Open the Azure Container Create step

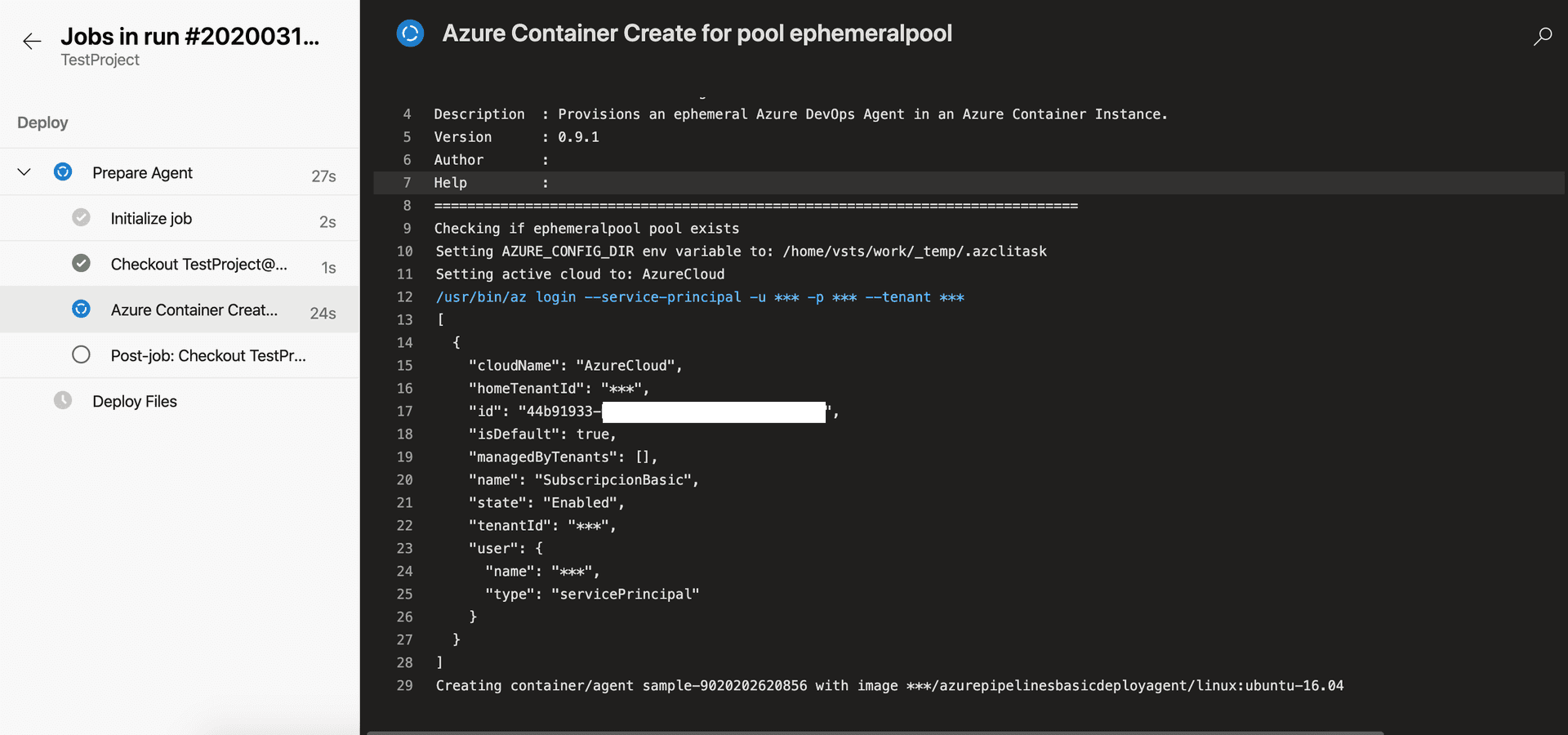coord(194,310)
